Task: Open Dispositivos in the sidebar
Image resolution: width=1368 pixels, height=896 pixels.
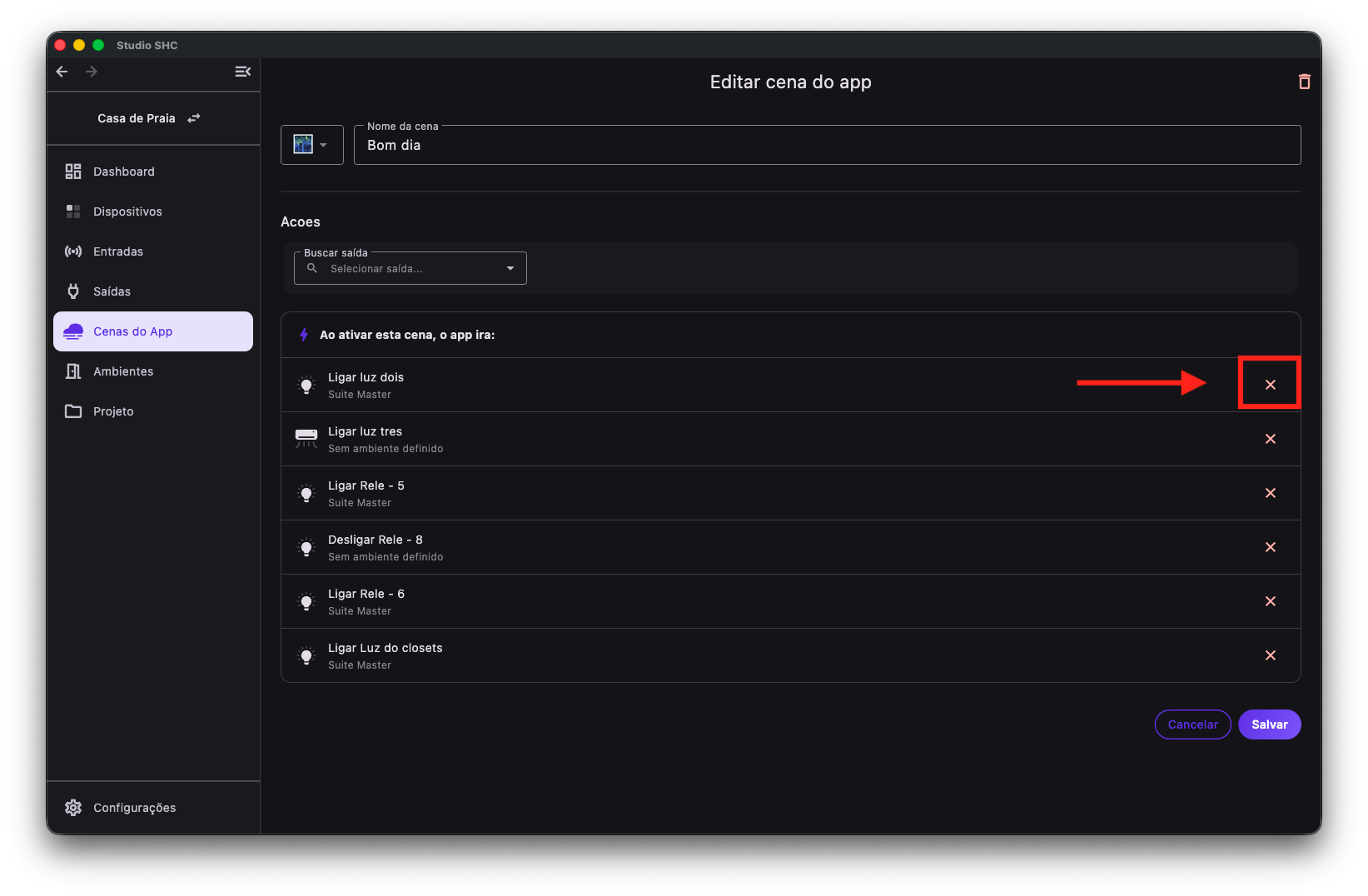Action: pyautogui.click(x=153, y=212)
